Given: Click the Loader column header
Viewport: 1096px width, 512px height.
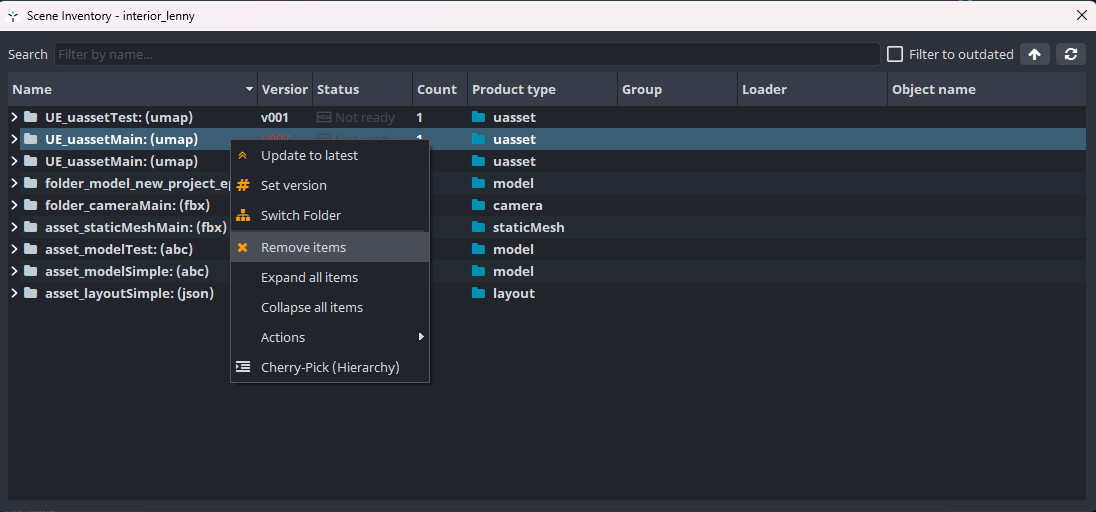Looking at the screenshot, I should point(812,90).
